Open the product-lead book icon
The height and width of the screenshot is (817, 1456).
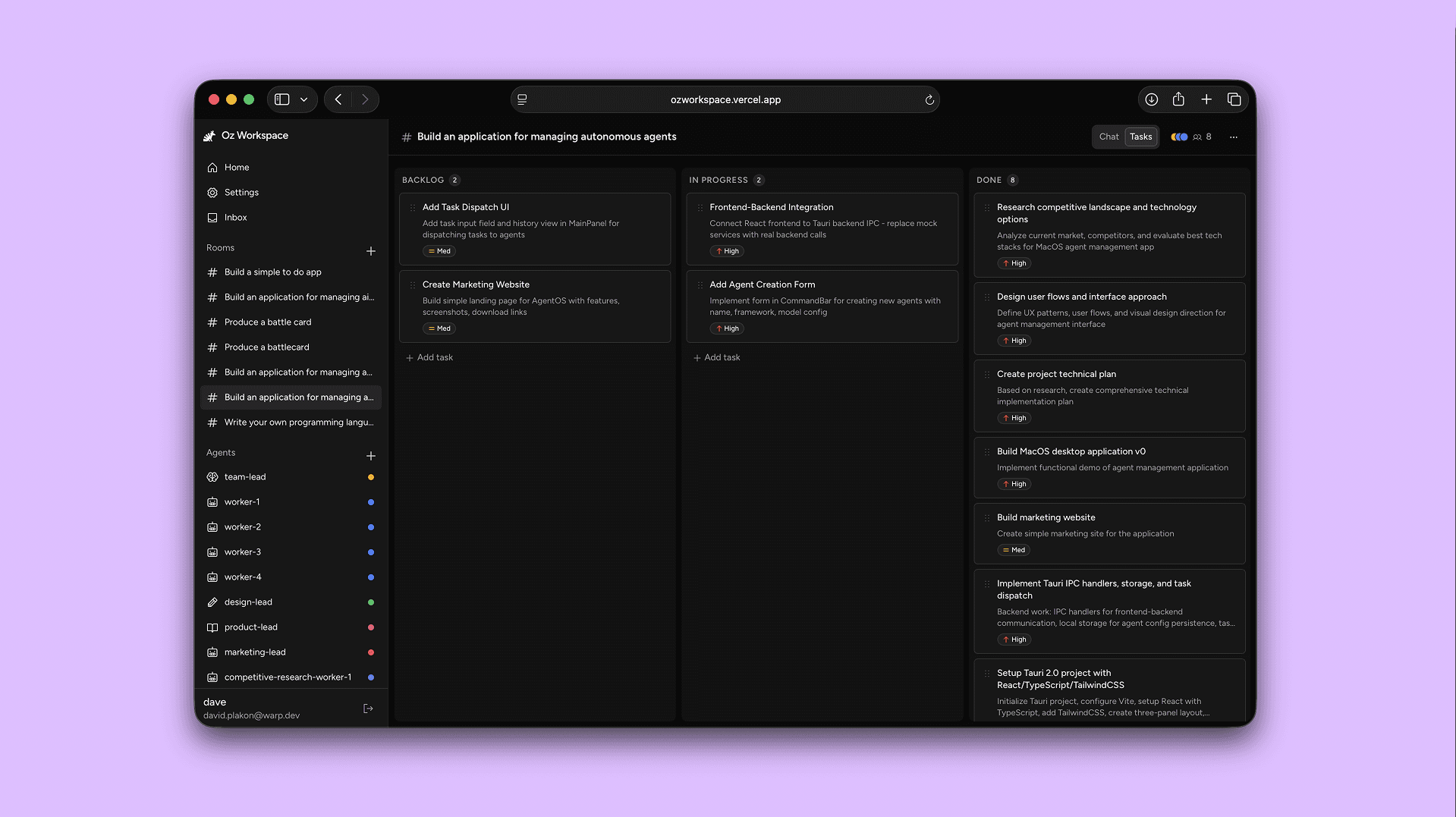click(212, 627)
